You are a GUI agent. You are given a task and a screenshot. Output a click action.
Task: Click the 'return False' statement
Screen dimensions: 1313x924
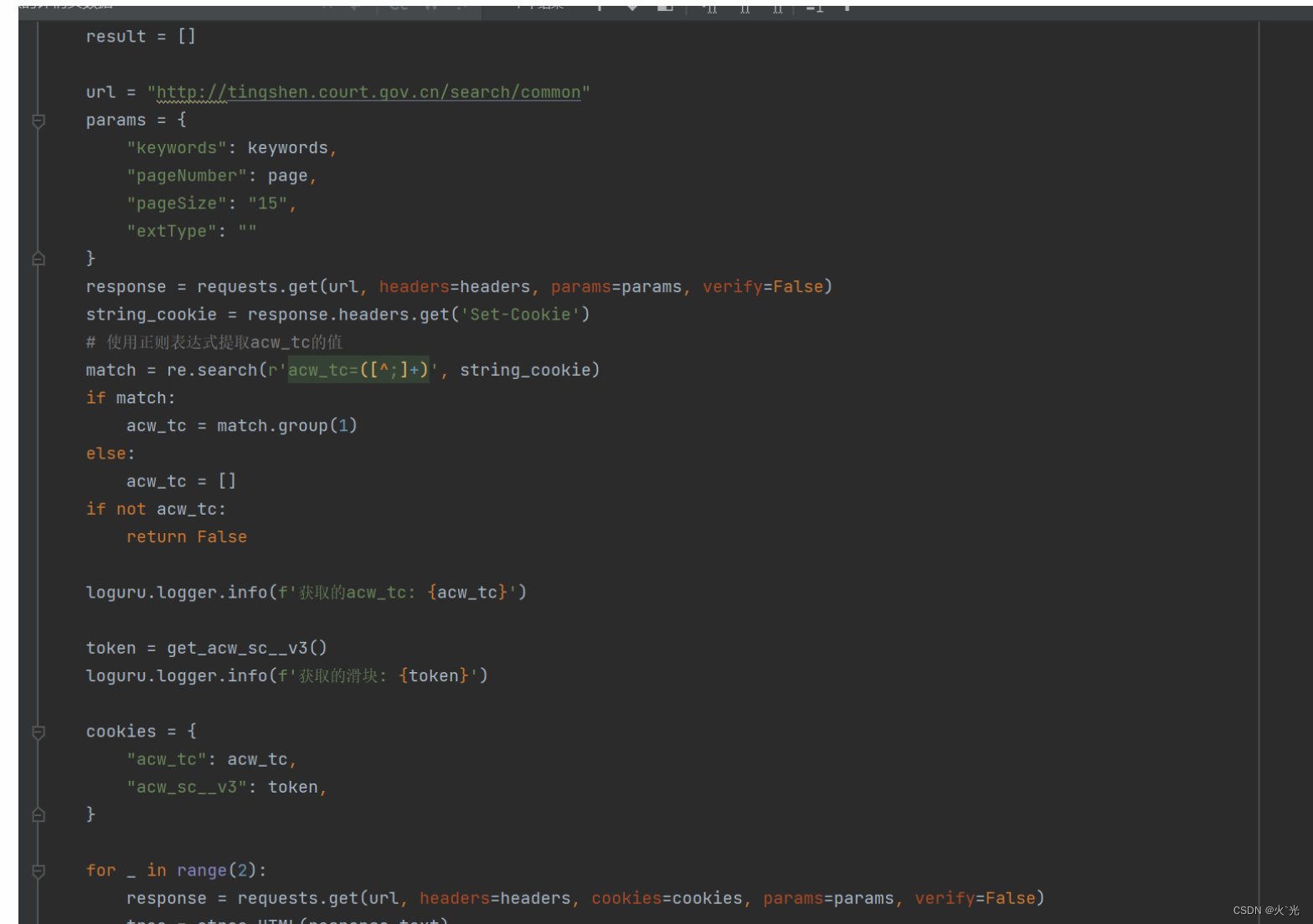click(x=187, y=537)
